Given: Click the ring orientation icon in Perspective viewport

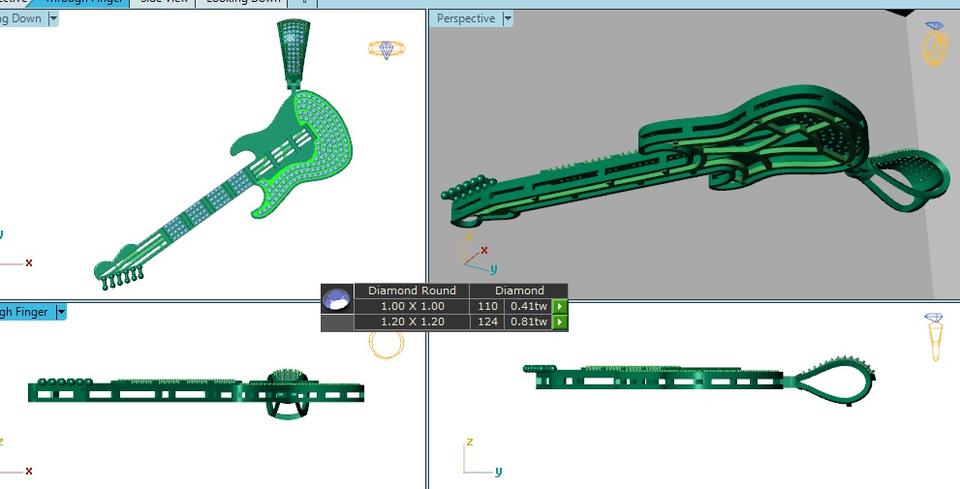Looking at the screenshot, I should [935, 43].
